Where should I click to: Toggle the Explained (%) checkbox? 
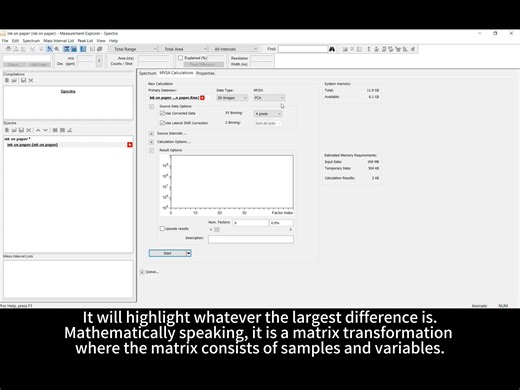pyautogui.click(x=181, y=58)
